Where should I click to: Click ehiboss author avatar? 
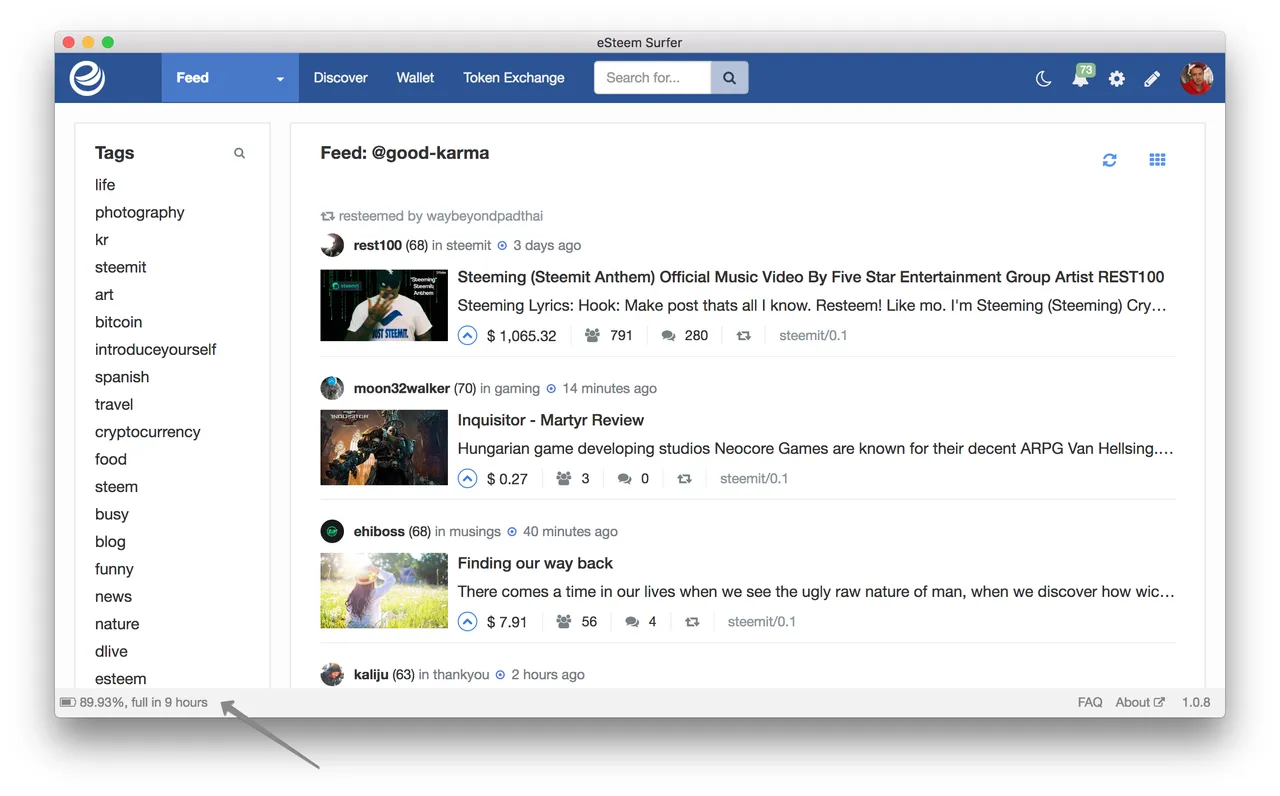(332, 531)
